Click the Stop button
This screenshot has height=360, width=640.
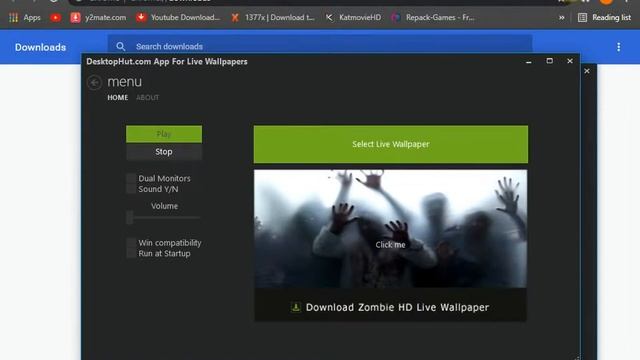coord(164,152)
